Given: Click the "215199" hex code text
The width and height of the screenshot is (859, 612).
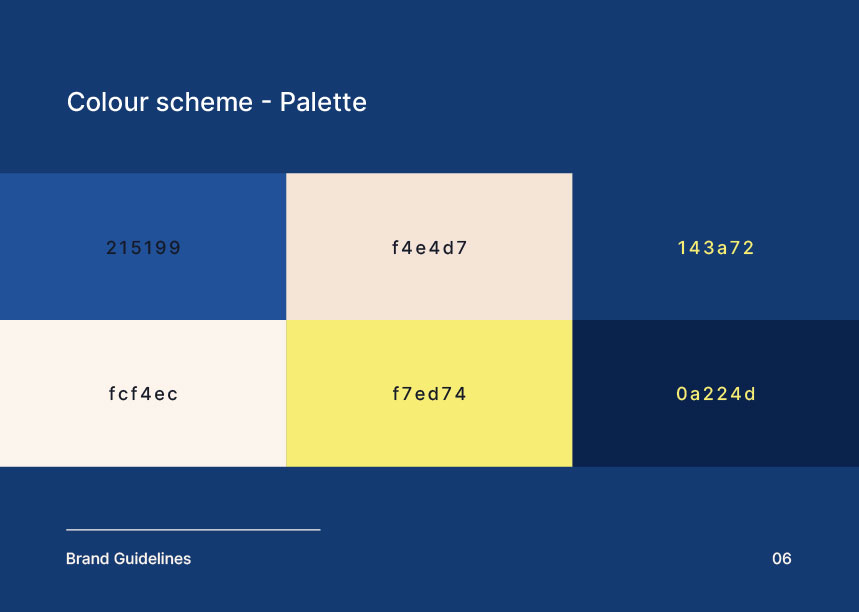Looking at the screenshot, I should (143, 248).
